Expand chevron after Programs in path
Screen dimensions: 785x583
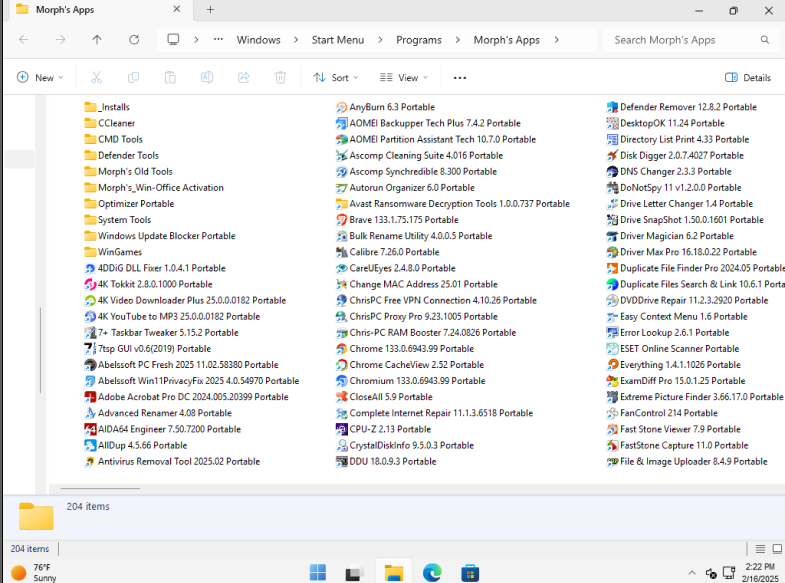[x=458, y=40]
